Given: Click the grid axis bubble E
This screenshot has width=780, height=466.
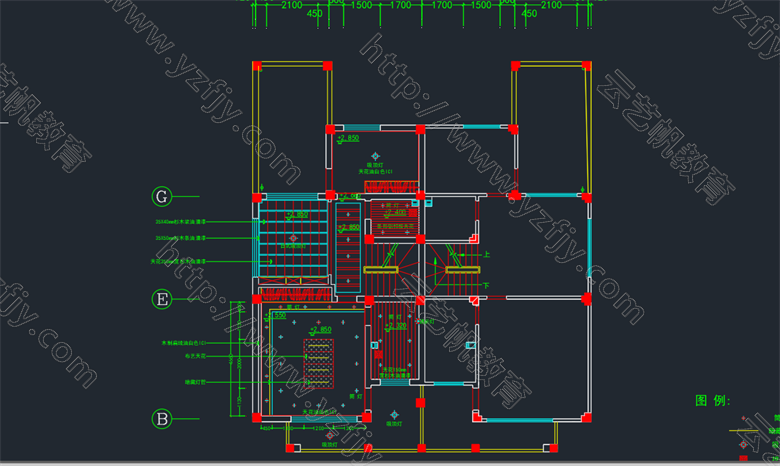Looking at the screenshot, I should click(x=162, y=299).
